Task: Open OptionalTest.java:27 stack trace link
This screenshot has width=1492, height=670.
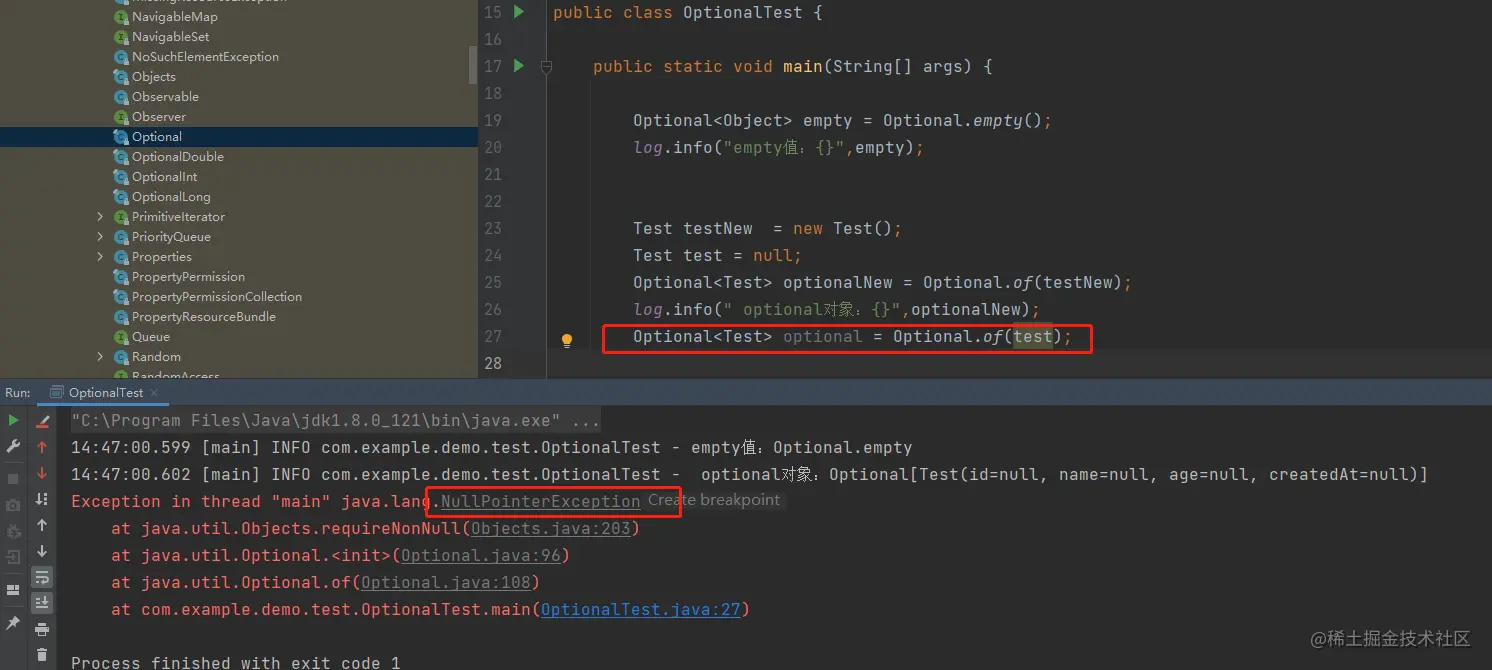Action: click(641, 609)
